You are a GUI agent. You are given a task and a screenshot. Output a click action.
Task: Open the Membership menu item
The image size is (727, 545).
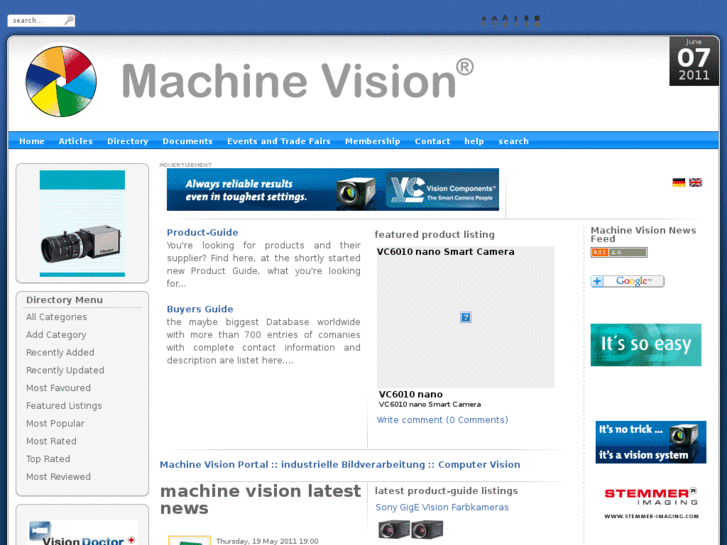pos(372,141)
